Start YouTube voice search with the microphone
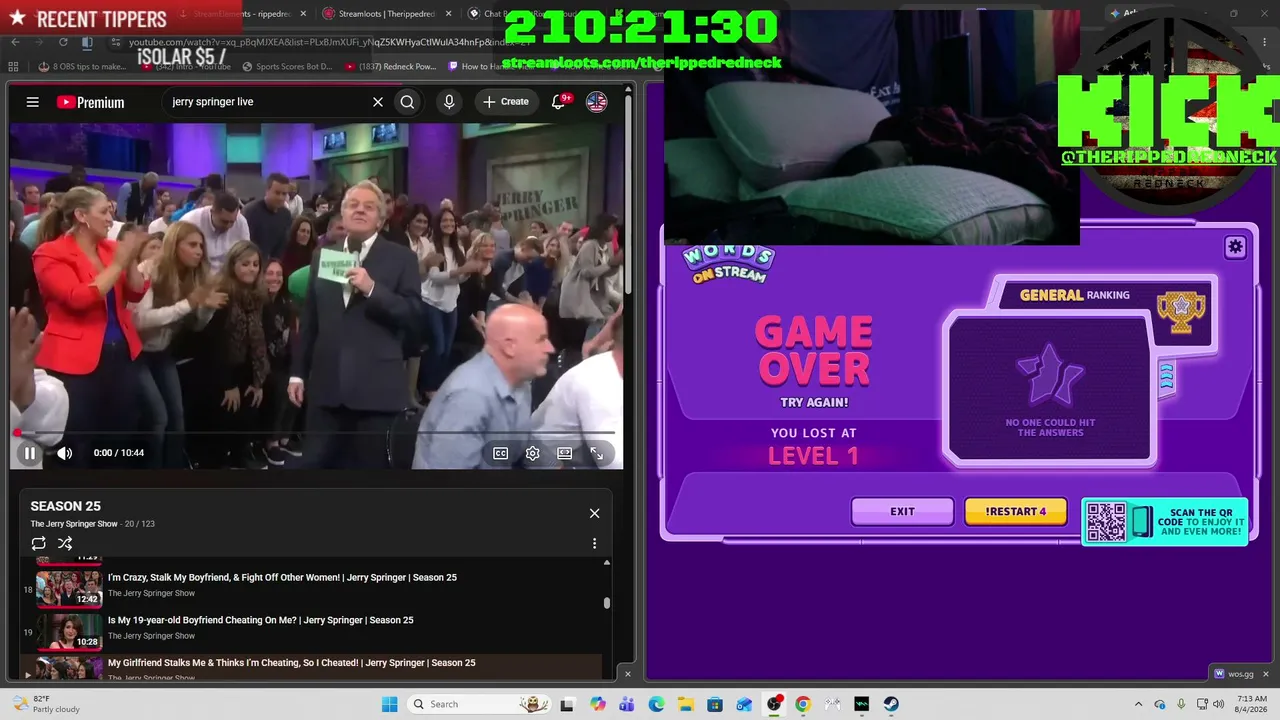 (449, 102)
